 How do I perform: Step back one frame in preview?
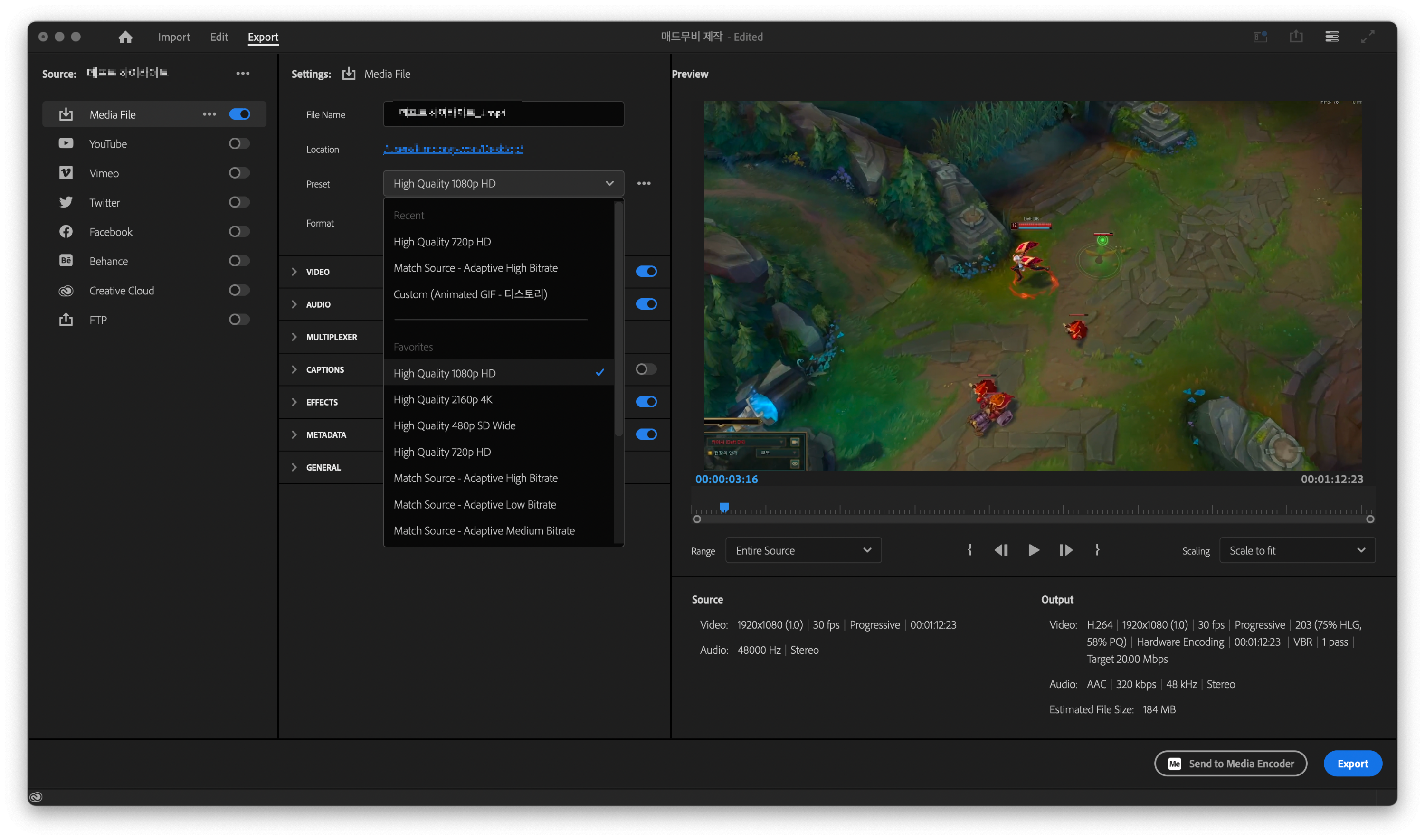(x=1000, y=550)
